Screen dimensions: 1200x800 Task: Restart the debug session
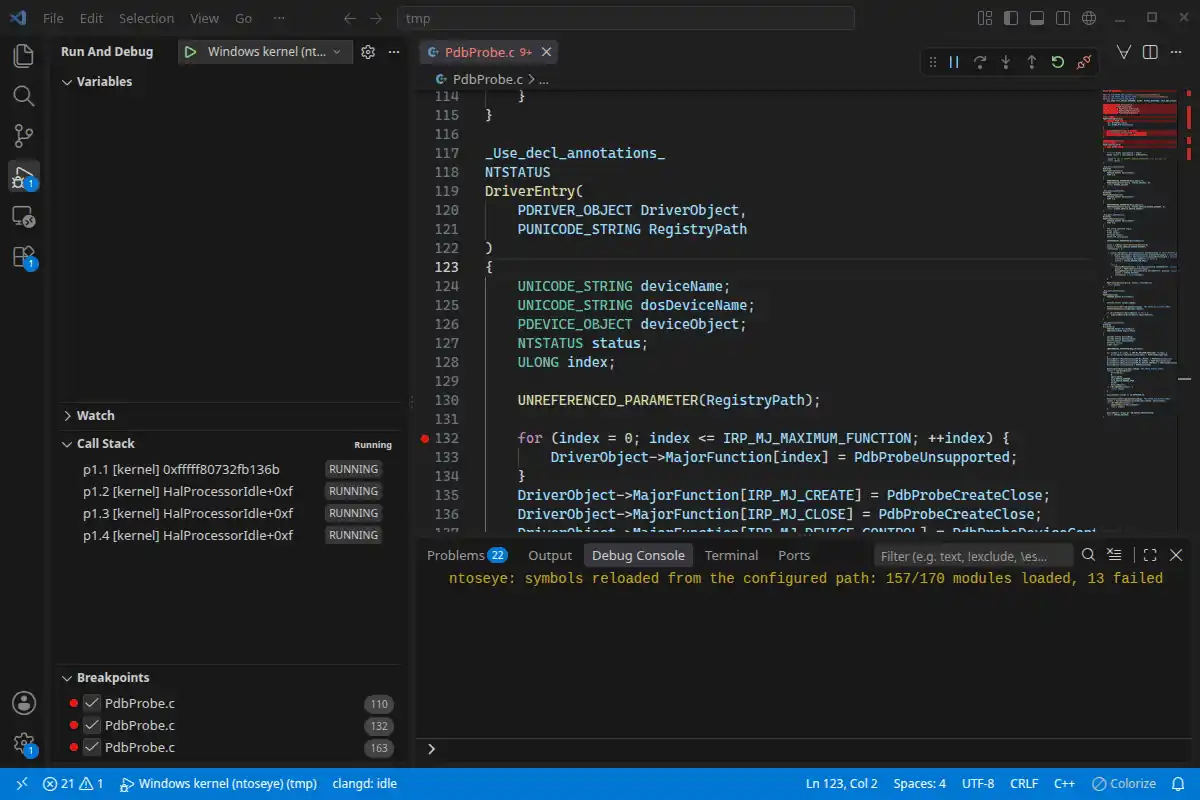pos(1058,62)
